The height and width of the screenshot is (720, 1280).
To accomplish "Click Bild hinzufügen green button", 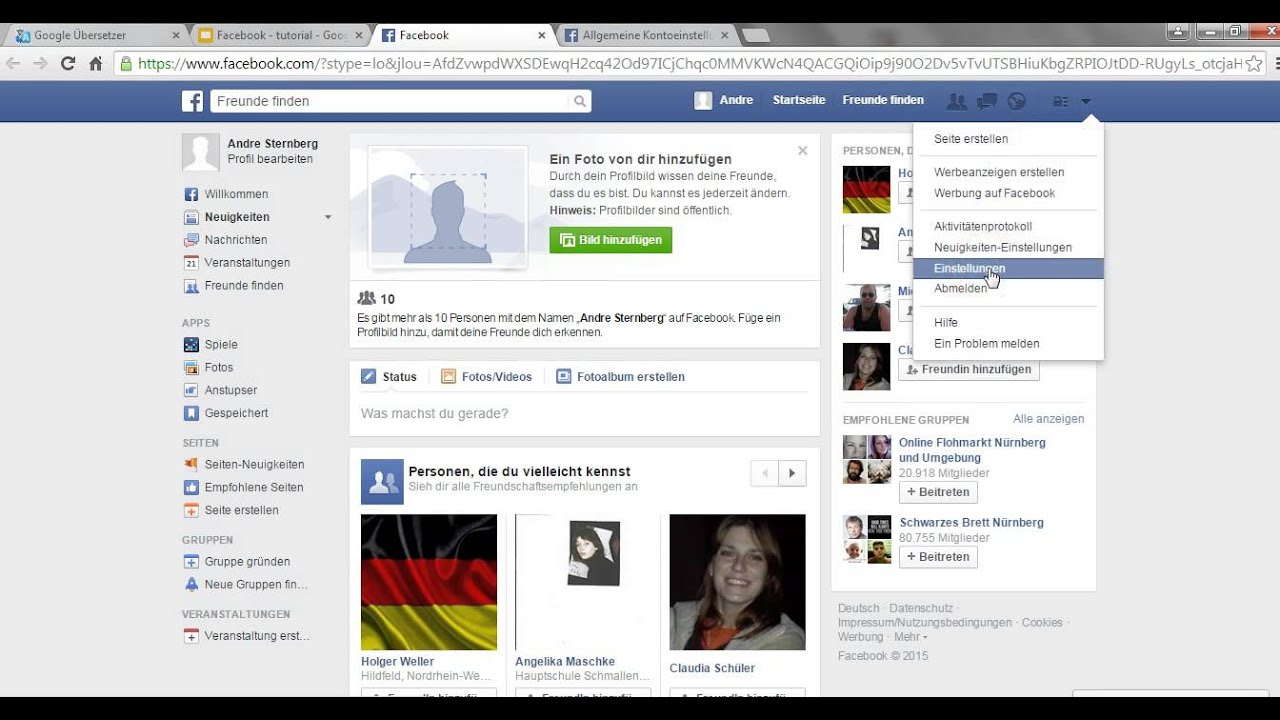I will (611, 240).
